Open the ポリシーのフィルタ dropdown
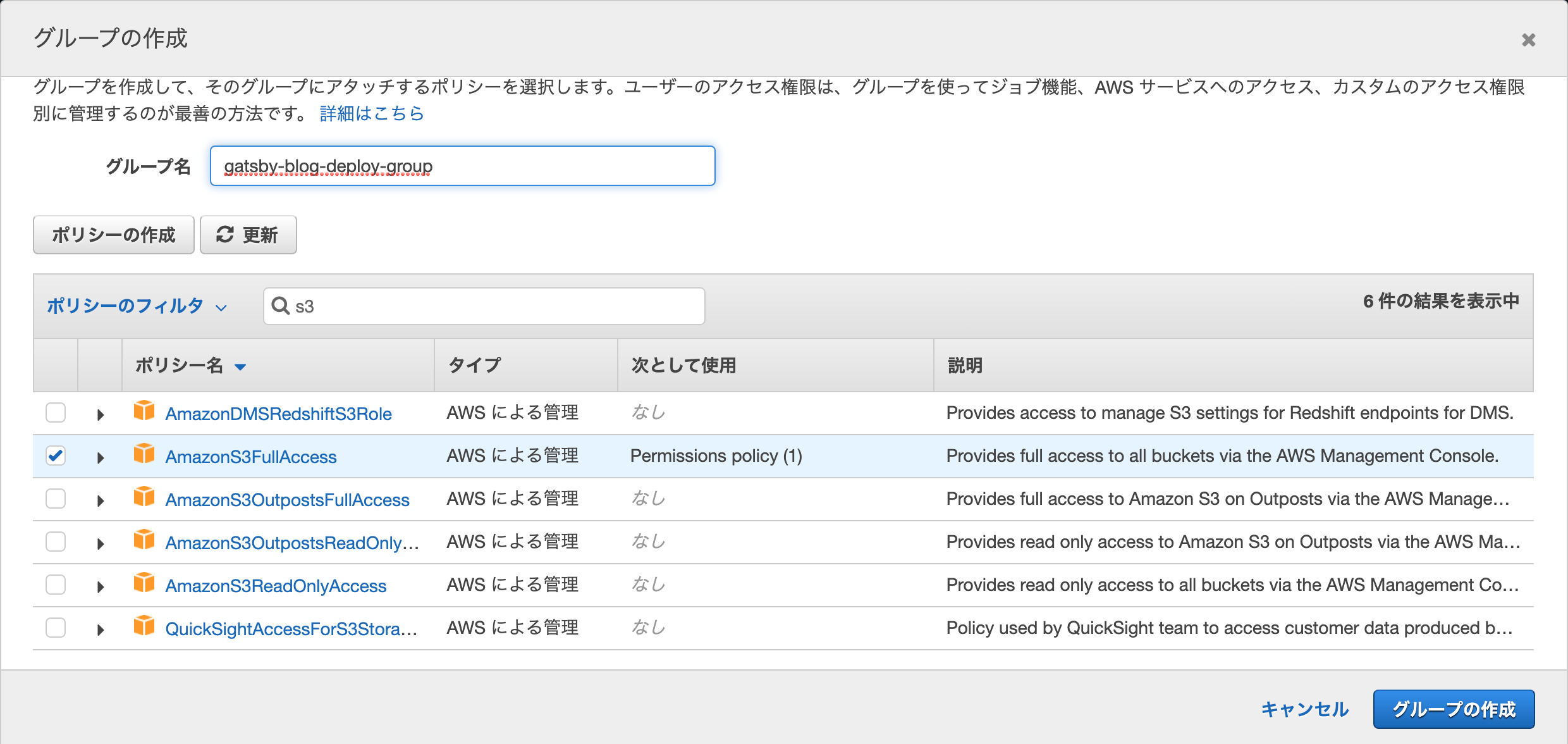This screenshot has width=1568, height=744. [x=137, y=306]
